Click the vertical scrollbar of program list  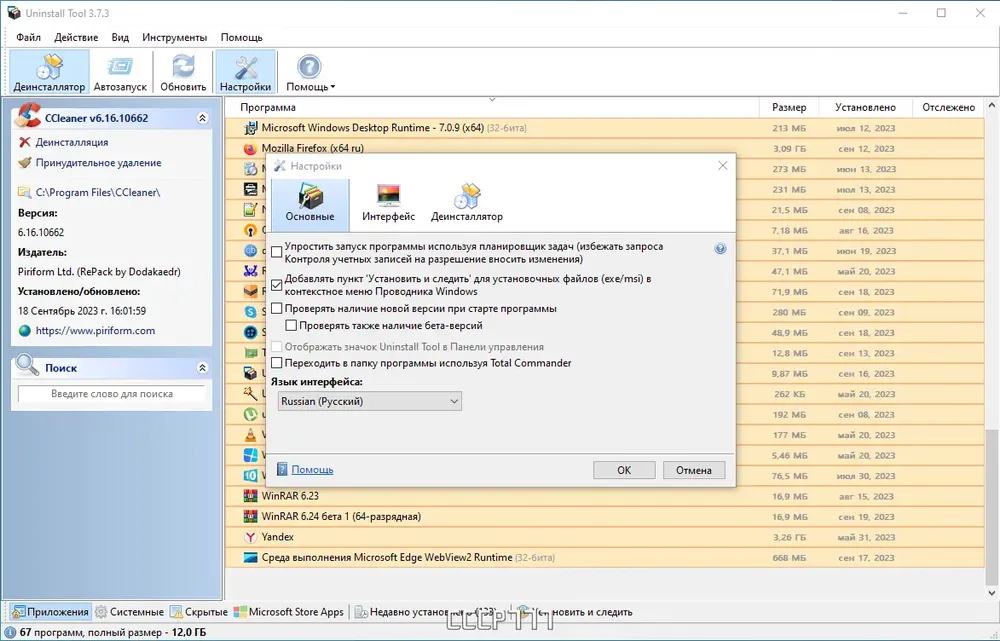(992, 350)
